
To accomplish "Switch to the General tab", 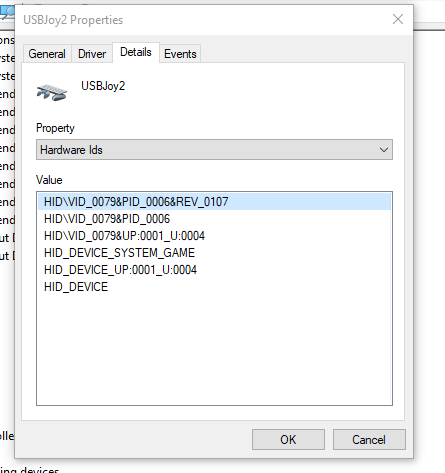I will coord(47,54).
